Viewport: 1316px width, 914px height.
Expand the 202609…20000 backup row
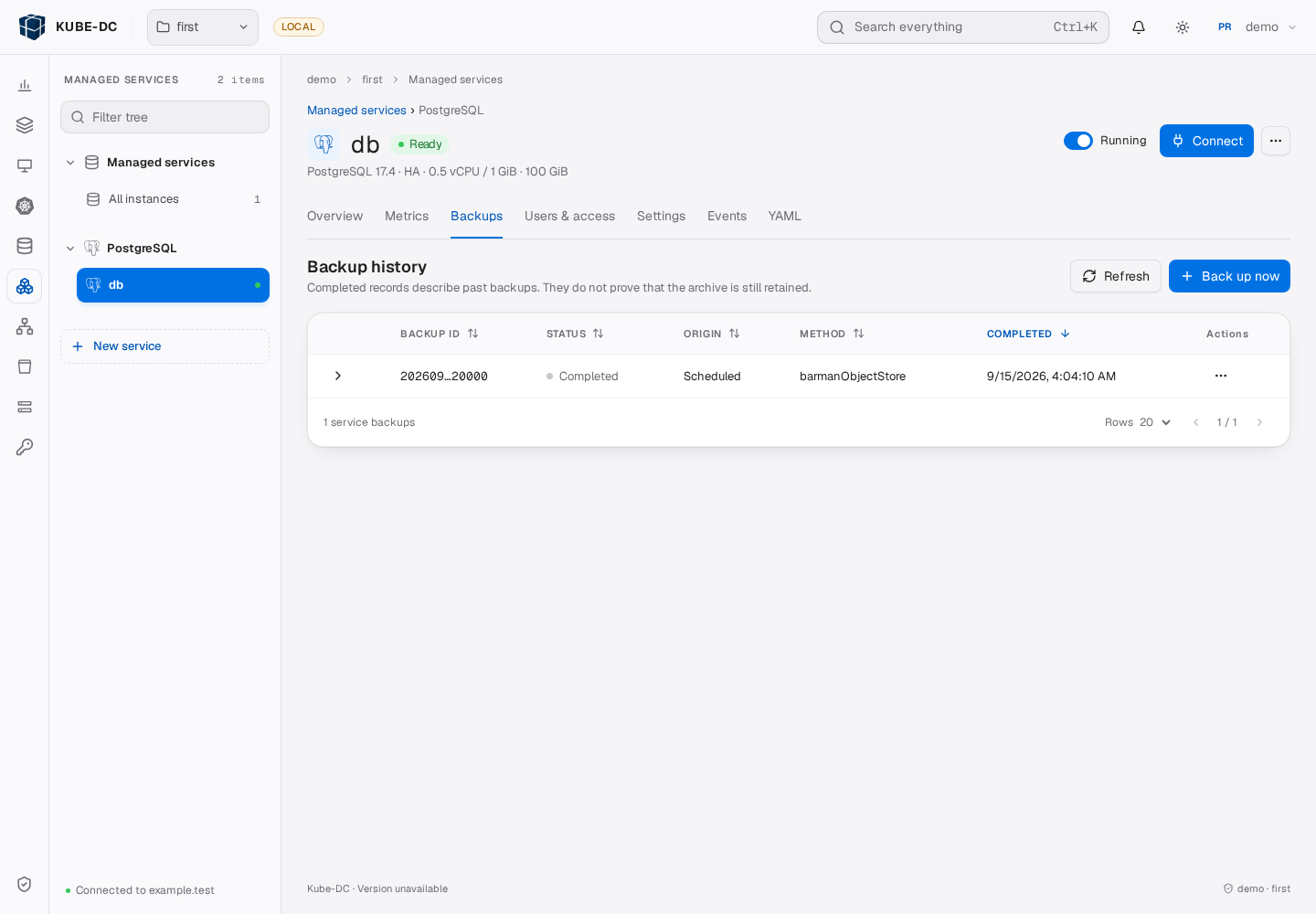338,376
